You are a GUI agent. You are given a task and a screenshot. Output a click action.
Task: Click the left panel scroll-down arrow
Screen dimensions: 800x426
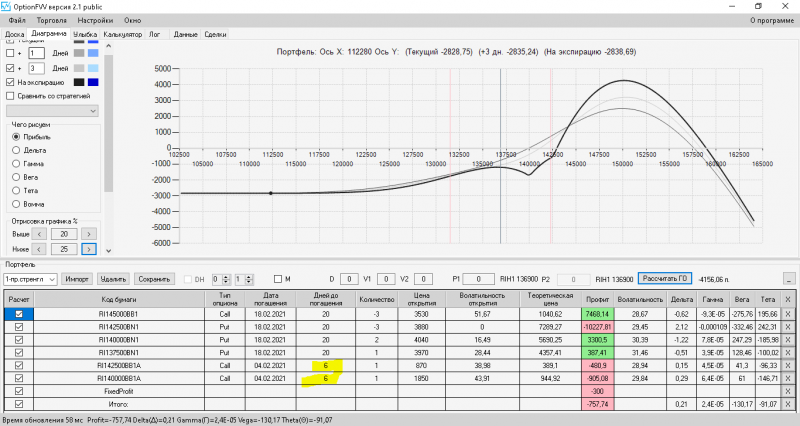(108, 250)
